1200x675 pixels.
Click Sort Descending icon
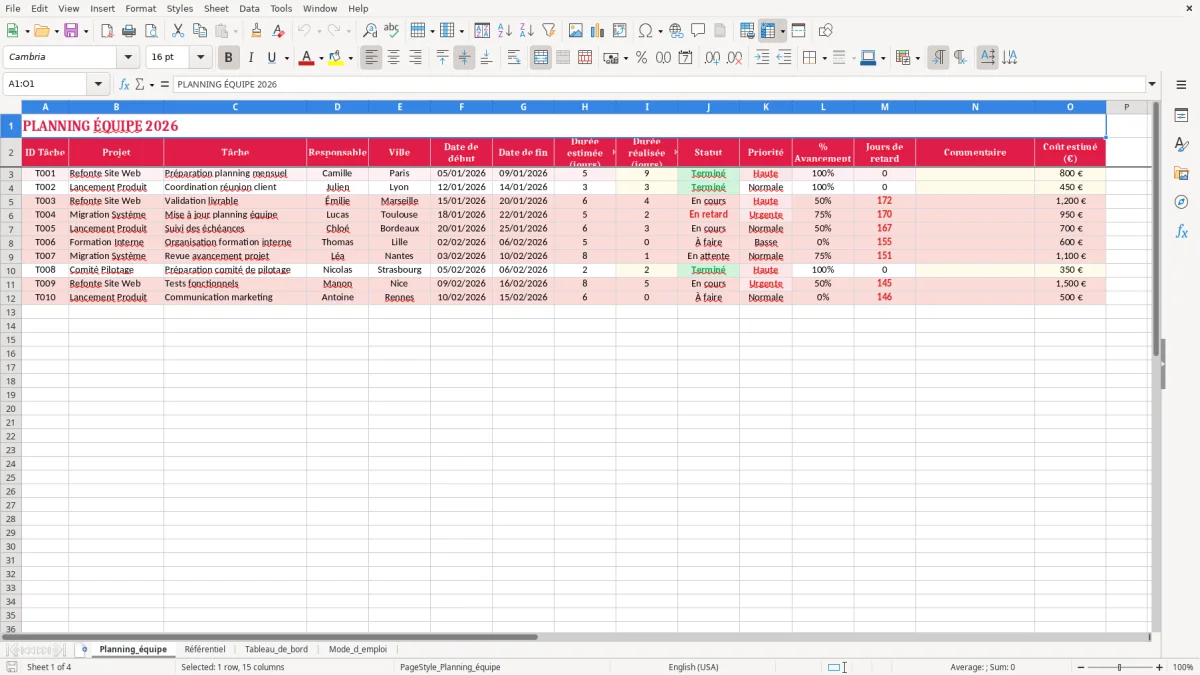527,31
